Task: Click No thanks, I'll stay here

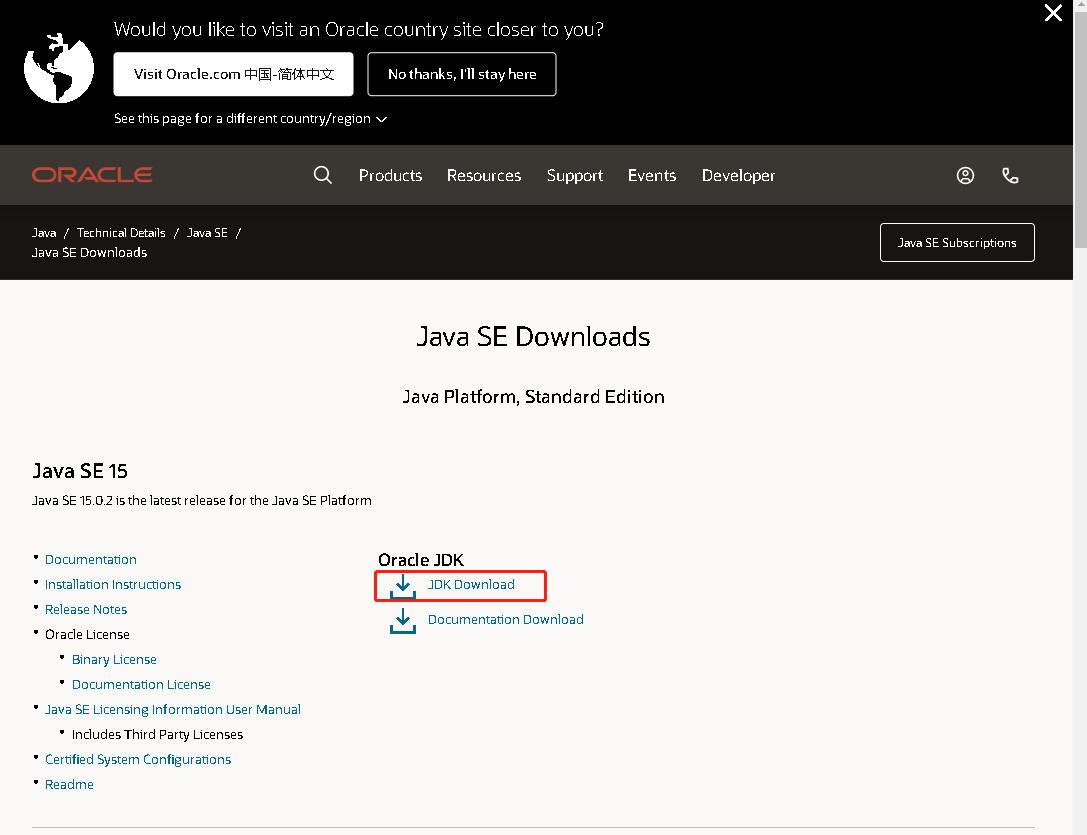Action: coord(461,74)
